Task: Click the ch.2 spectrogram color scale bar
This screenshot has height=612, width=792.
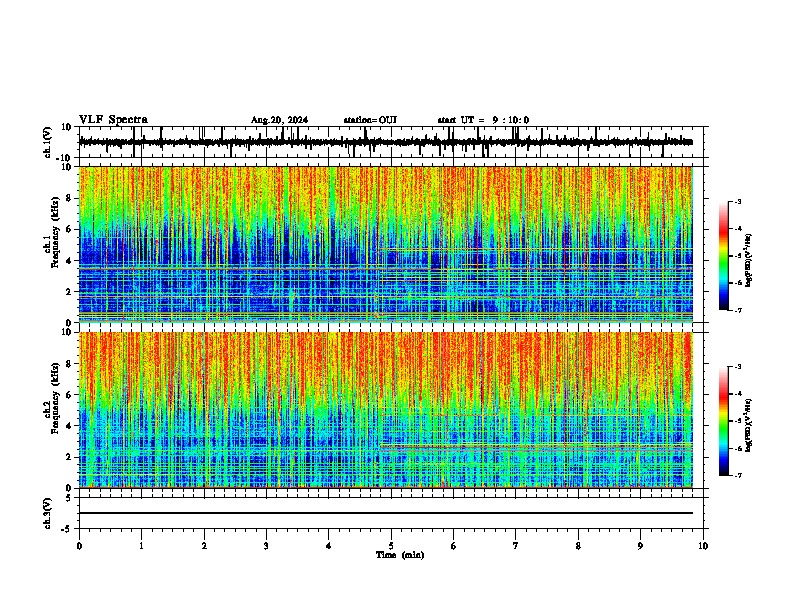Action: (724, 421)
